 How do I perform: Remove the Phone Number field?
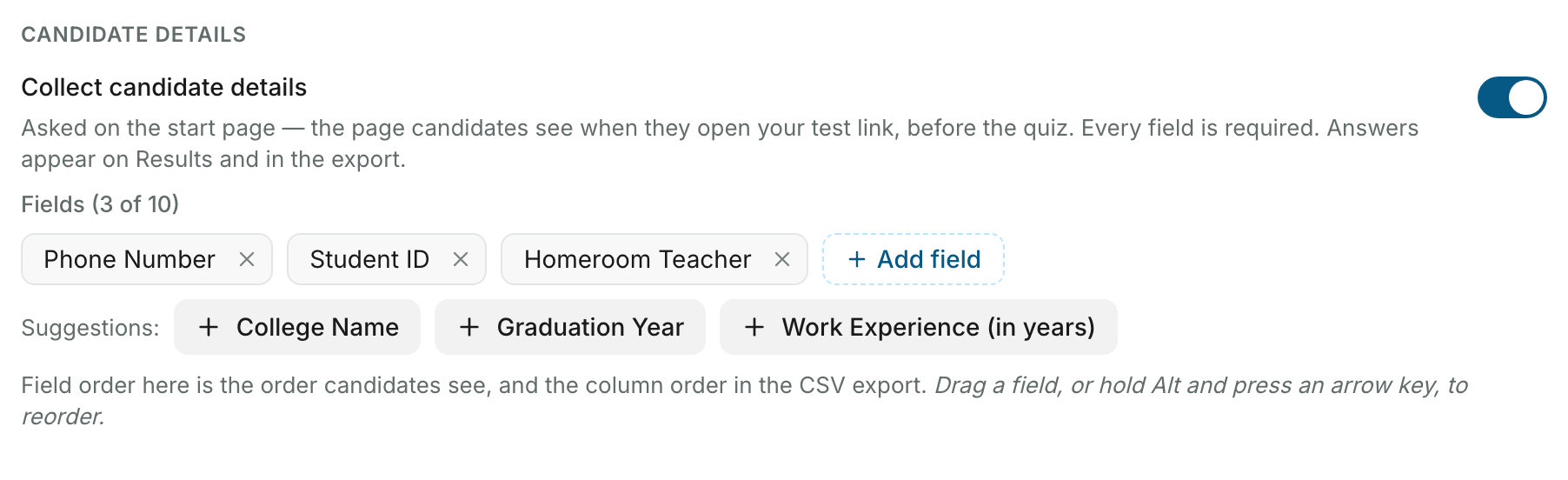[x=247, y=259]
